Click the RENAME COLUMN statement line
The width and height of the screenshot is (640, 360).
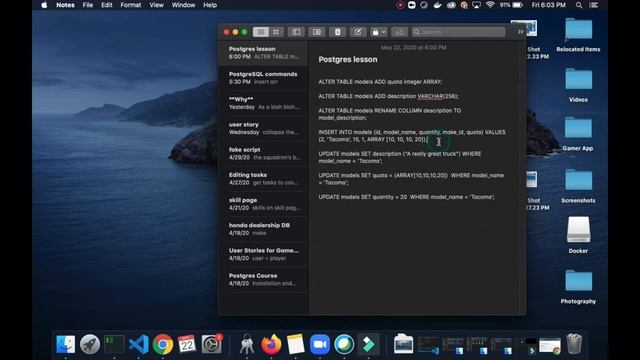point(390,114)
